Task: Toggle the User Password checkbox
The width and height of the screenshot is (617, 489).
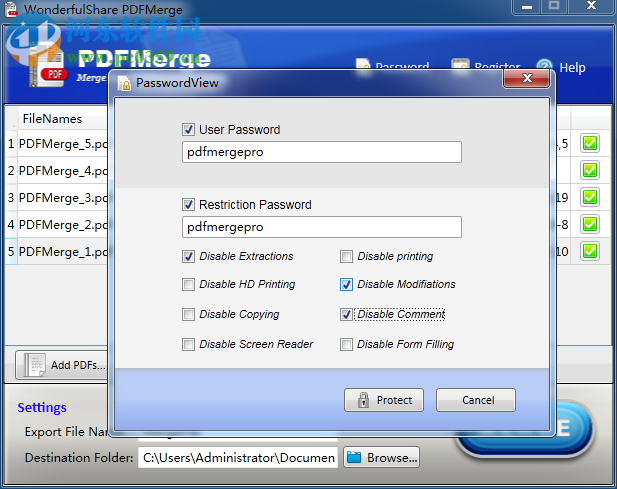Action: coord(188,129)
